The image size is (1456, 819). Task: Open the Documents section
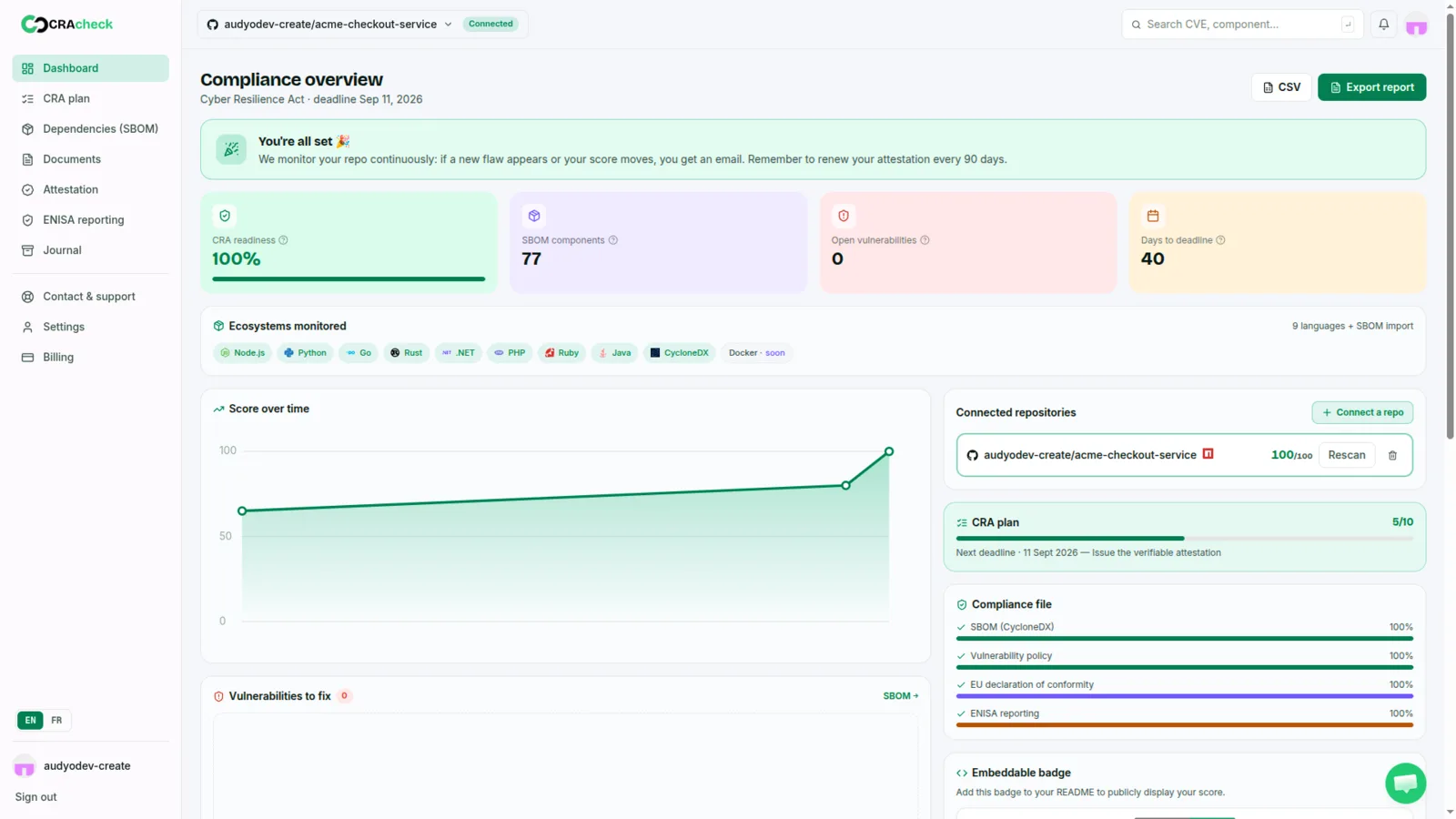(90, 159)
